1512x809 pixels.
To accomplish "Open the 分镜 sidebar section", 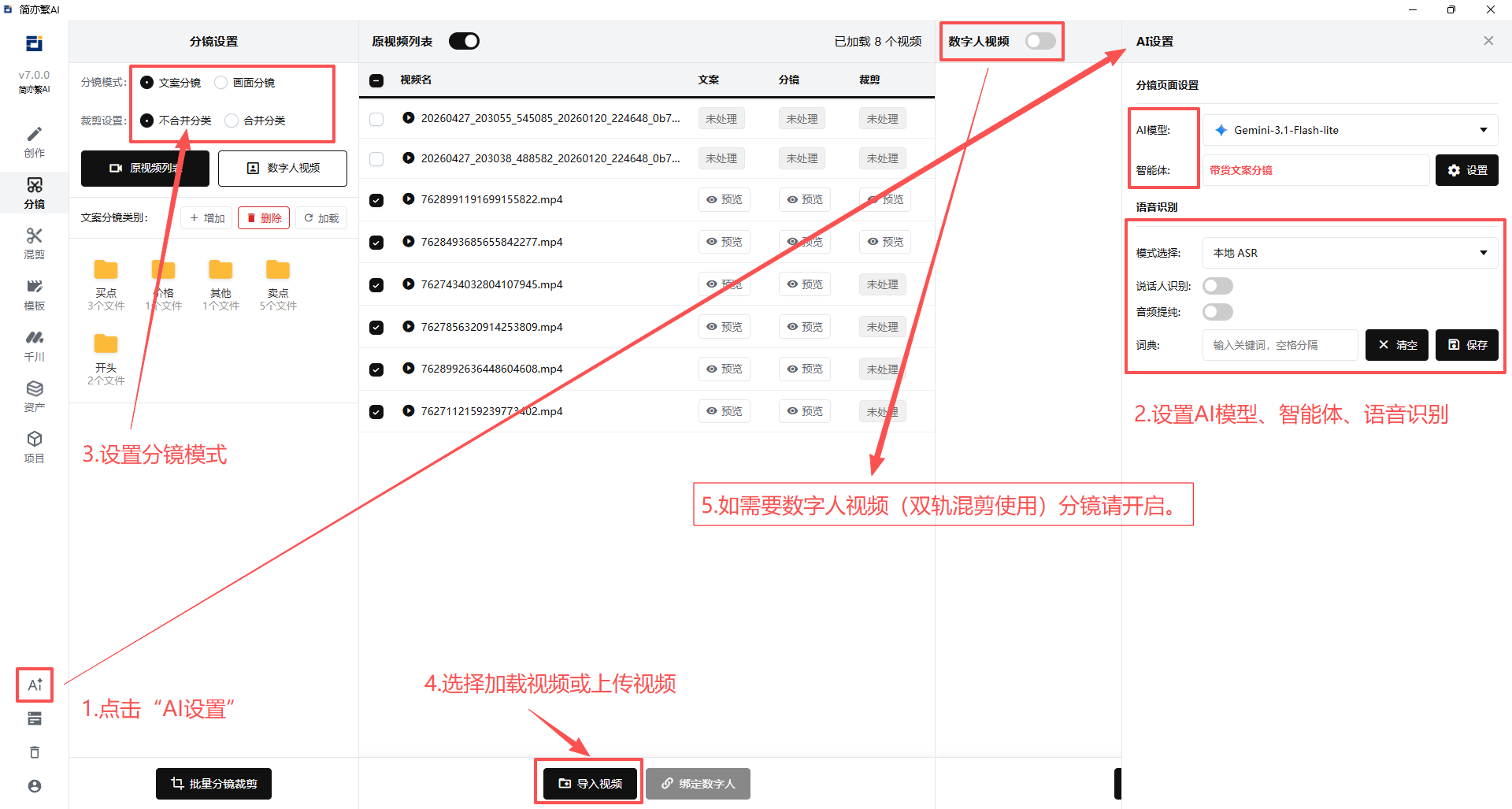I will (34, 193).
